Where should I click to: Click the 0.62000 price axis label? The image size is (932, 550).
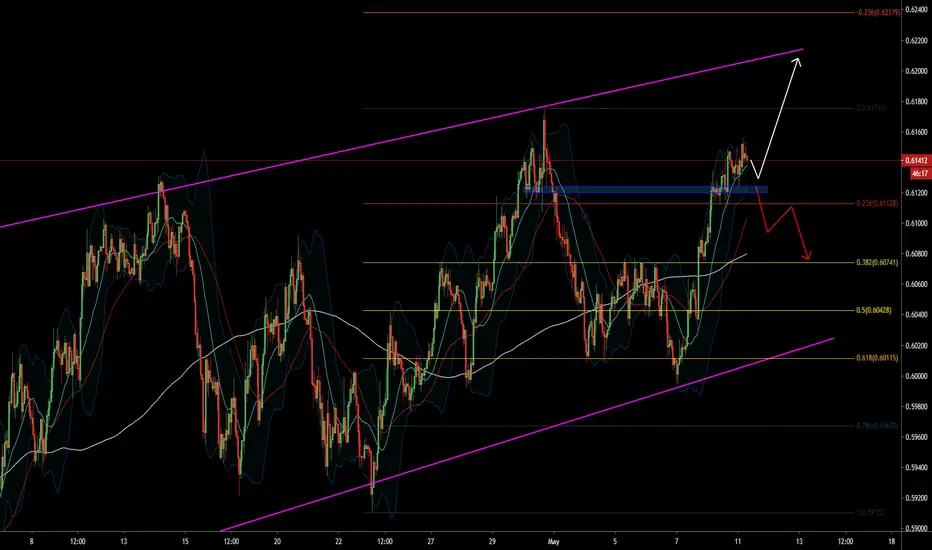coord(916,71)
